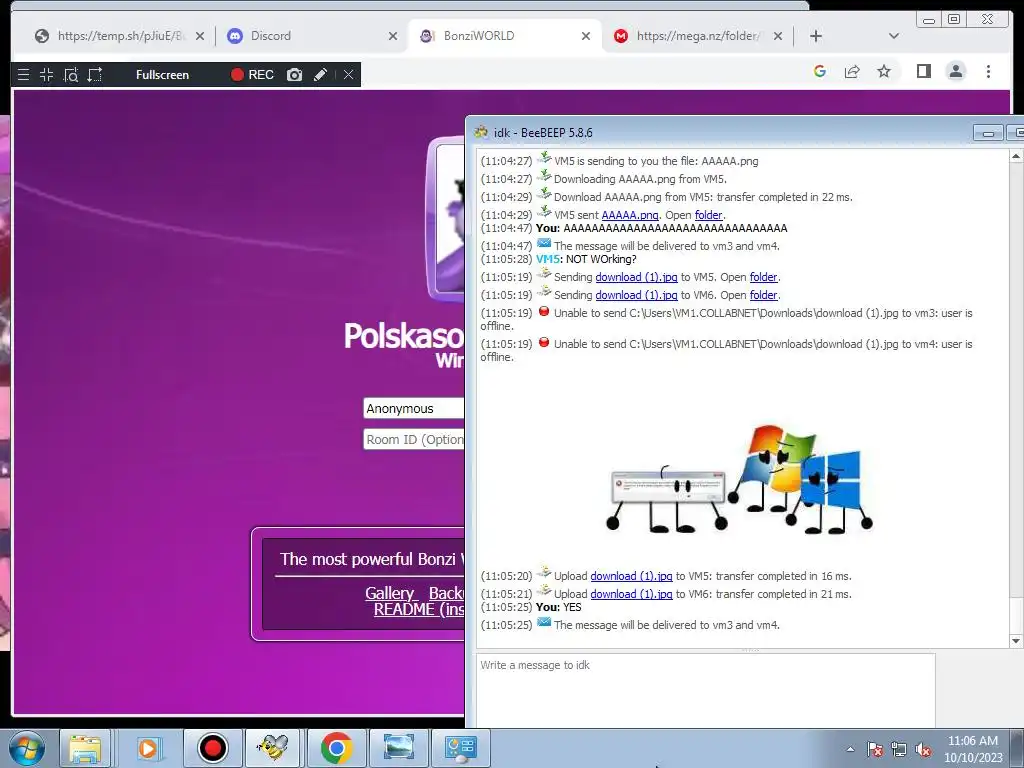Open the Windows Start menu

(26, 748)
